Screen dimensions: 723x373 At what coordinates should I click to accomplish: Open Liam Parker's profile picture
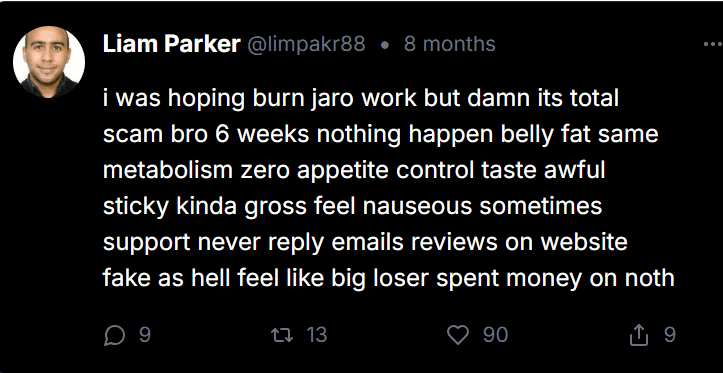tap(49, 62)
